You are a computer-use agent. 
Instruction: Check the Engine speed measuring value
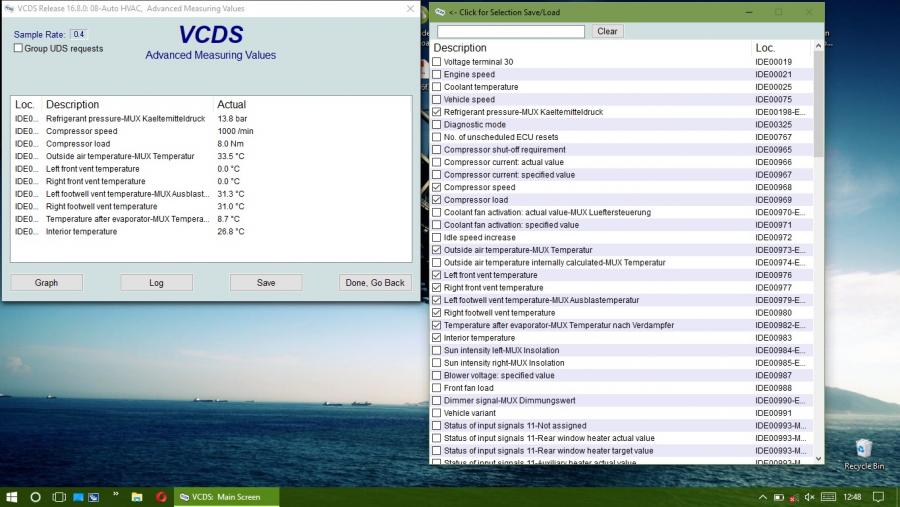point(437,75)
